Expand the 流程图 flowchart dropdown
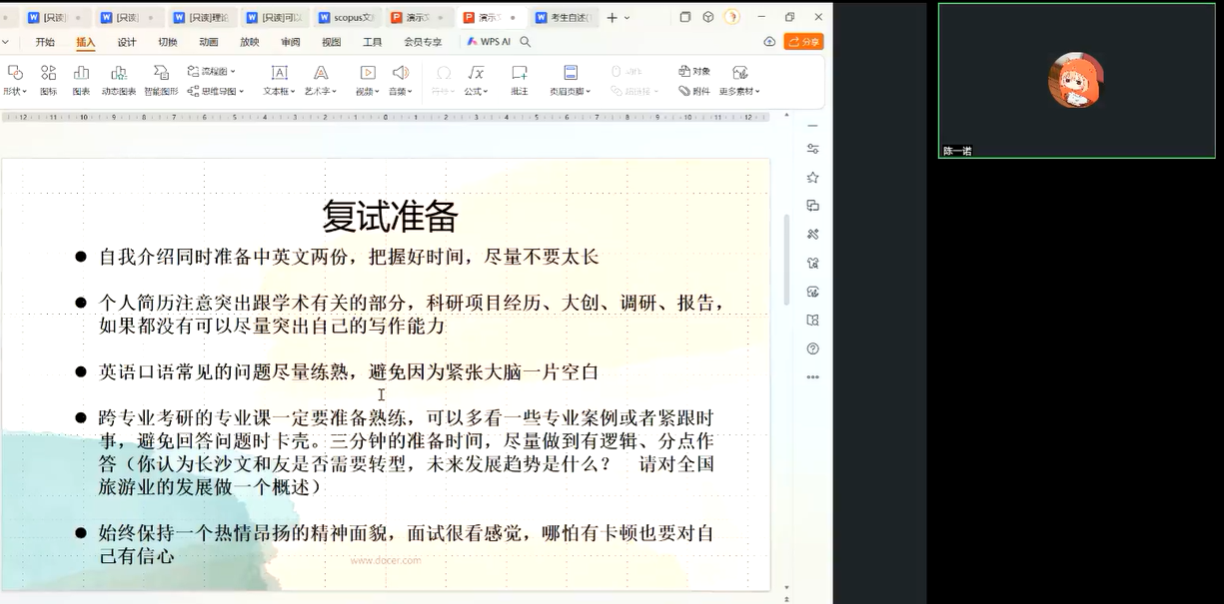Screen dimensions: 1224x604 pos(212,71)
